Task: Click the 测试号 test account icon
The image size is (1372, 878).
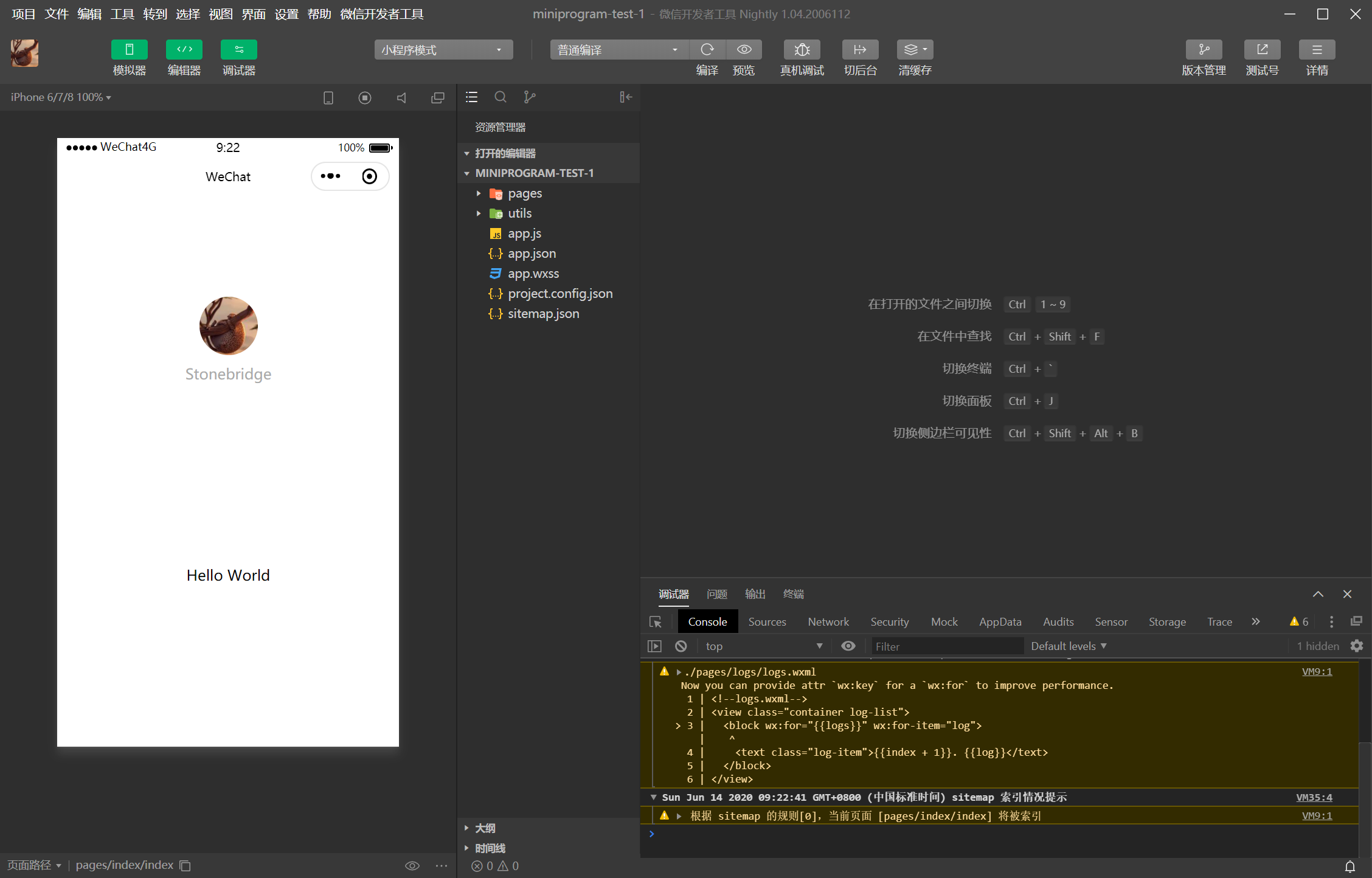Action: (x=1262, y=49)
